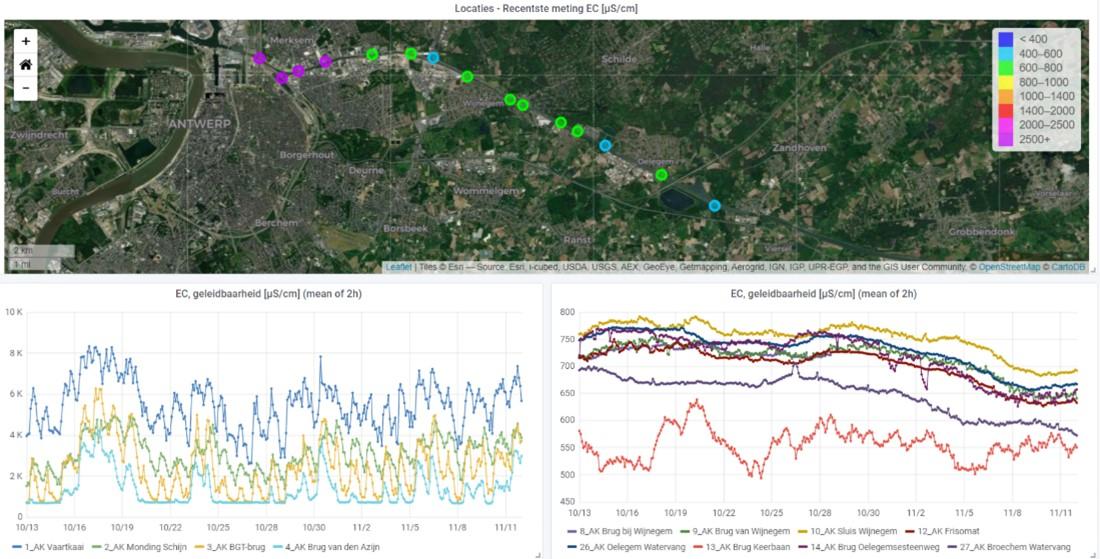Click the '10/13' x-axis label on left chart
The image size is (1100, 559).
[26, 527]
